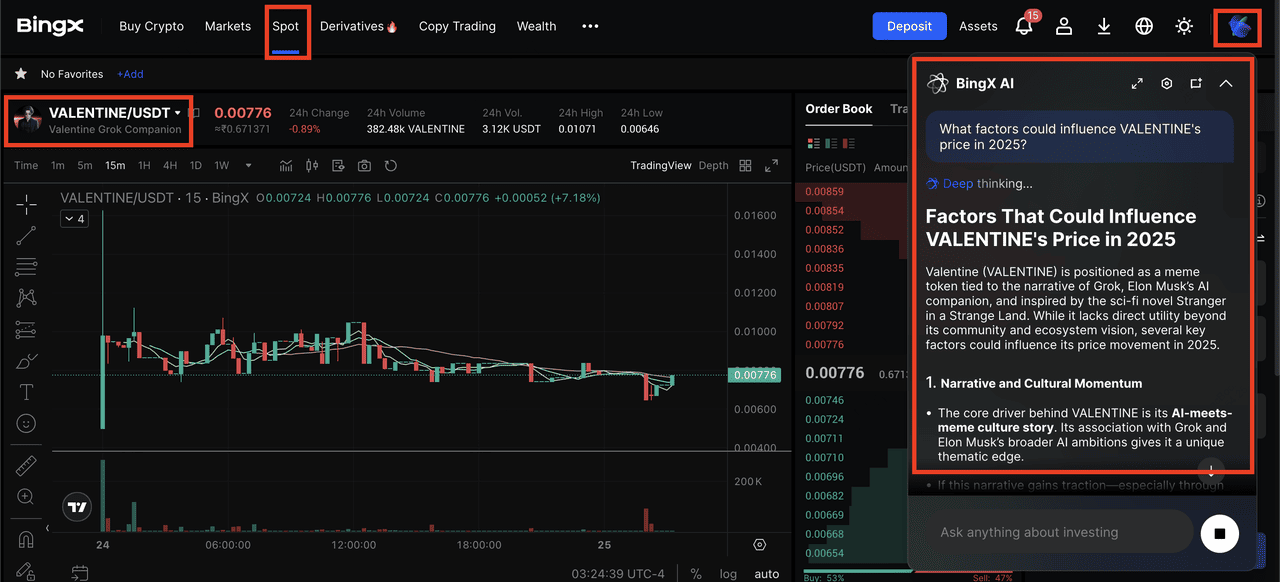Select the text annotation tool

(x=27, y=392)
